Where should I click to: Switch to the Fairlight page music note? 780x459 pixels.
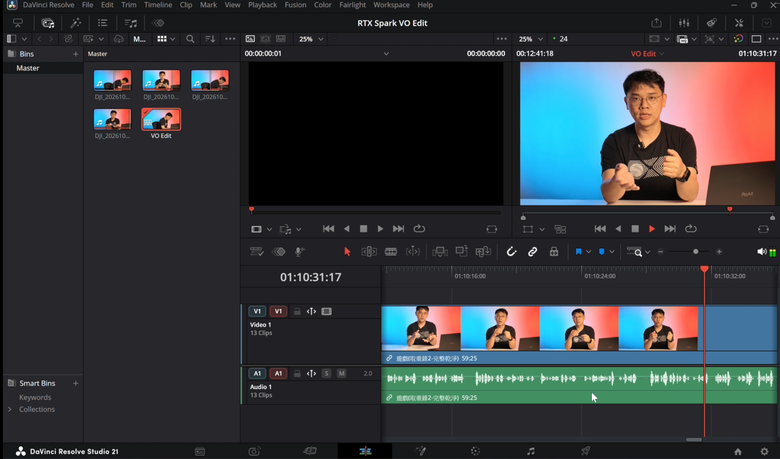(531, 451)
